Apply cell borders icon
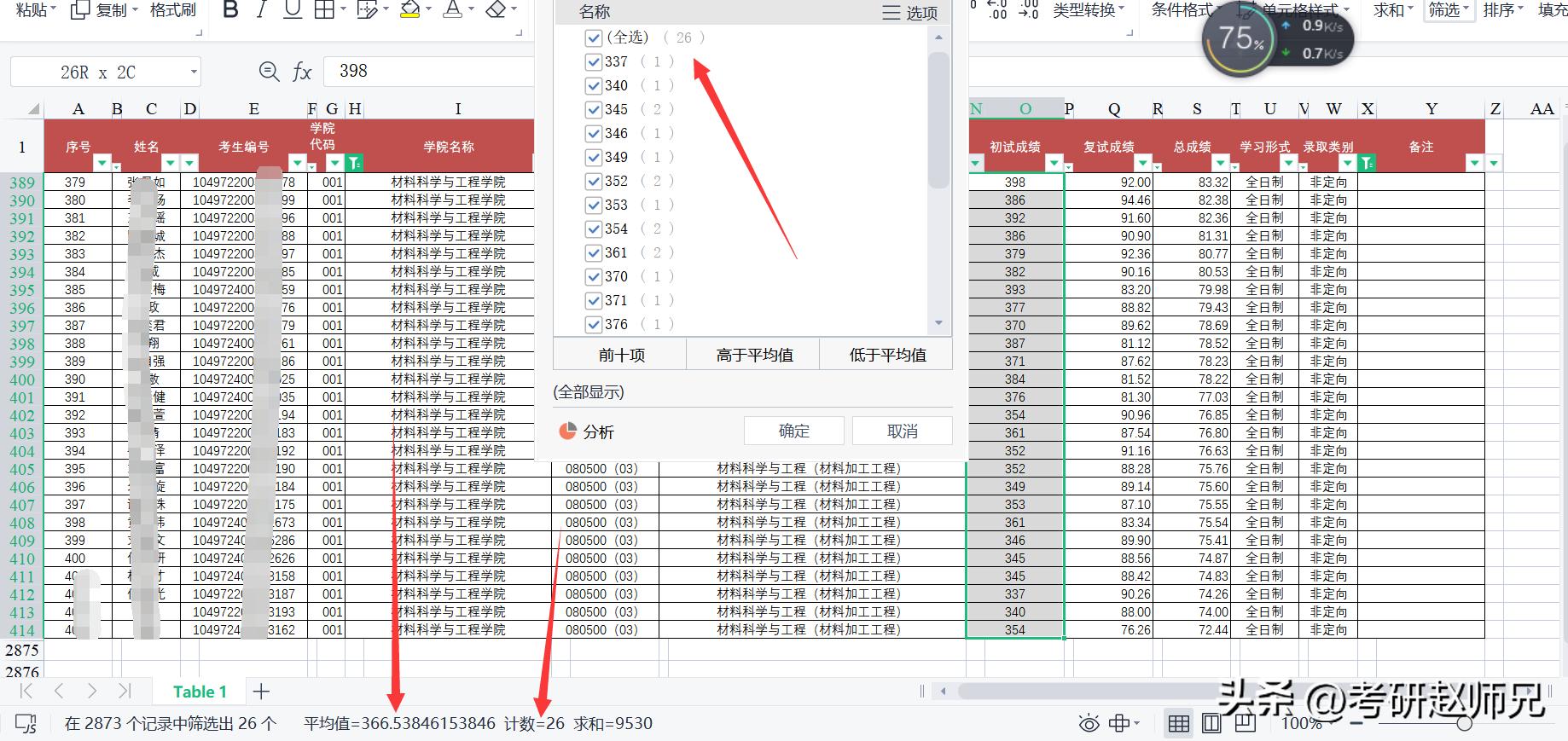The width and height of the screenshot is (1568, 741). pyautogui.click(x=324, y=10)
